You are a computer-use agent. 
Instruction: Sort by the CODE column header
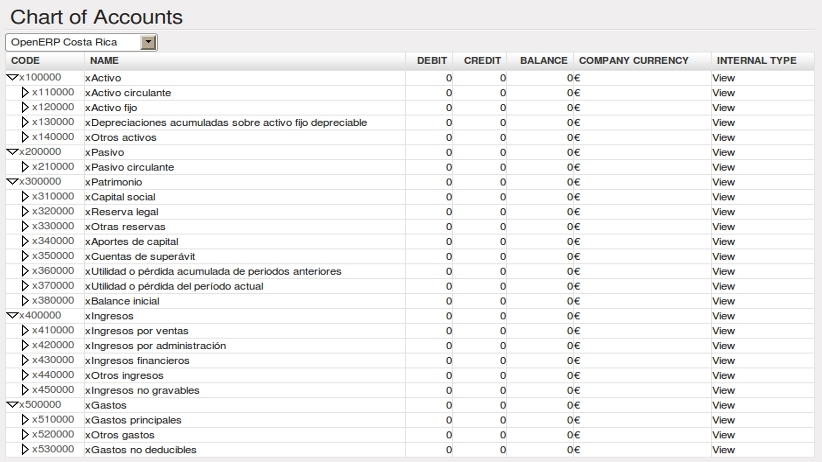(25, 61)
